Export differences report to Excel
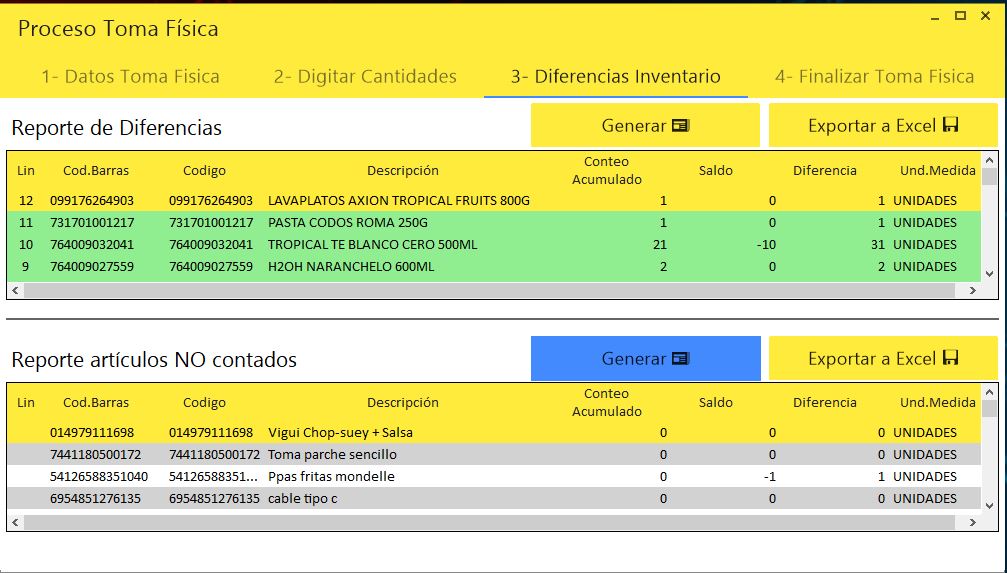 coord(883,126)
